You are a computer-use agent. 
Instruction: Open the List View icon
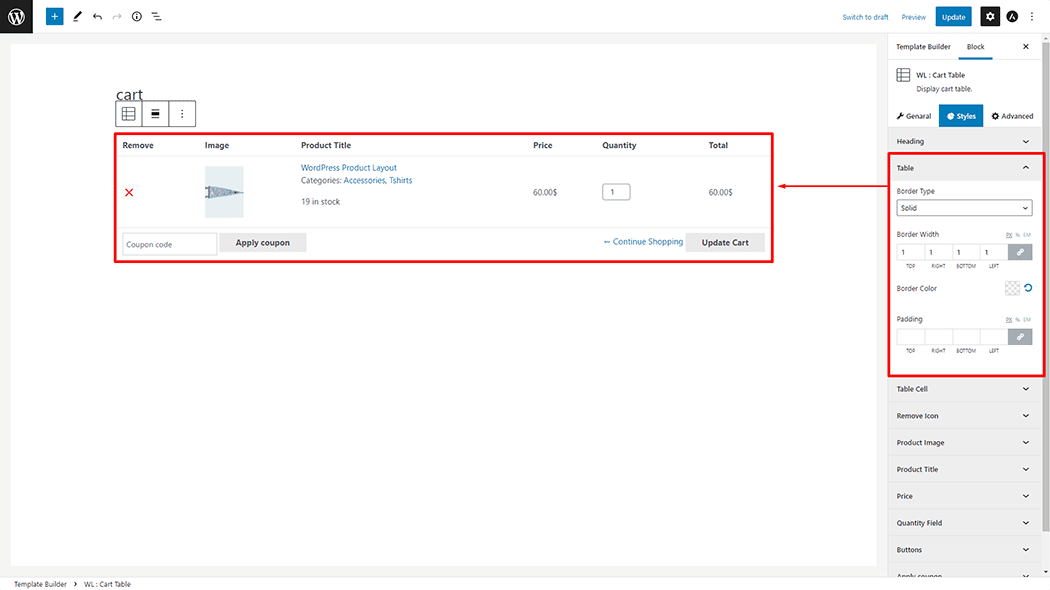click(157, 17)
